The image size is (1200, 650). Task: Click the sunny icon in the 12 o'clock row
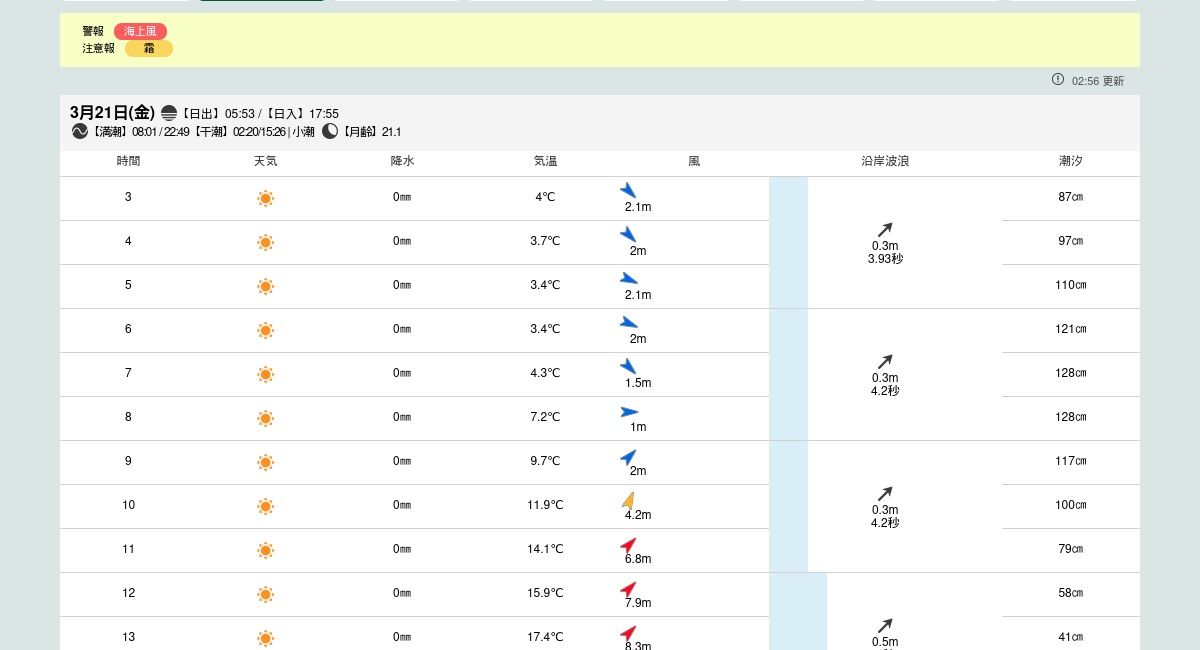pos(265,594)
